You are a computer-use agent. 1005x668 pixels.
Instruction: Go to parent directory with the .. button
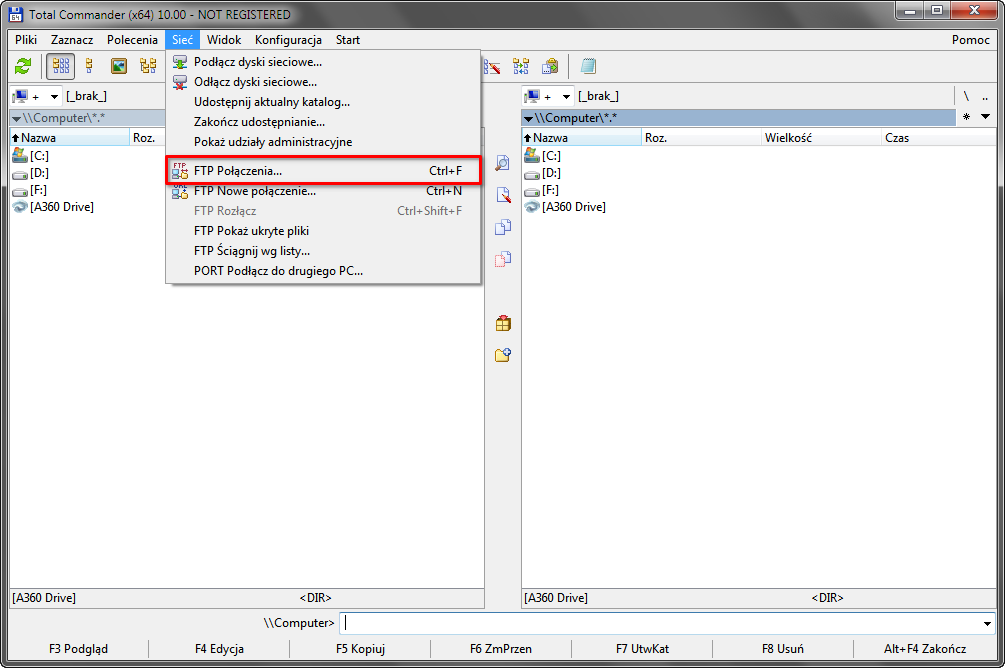click(985, 97)
